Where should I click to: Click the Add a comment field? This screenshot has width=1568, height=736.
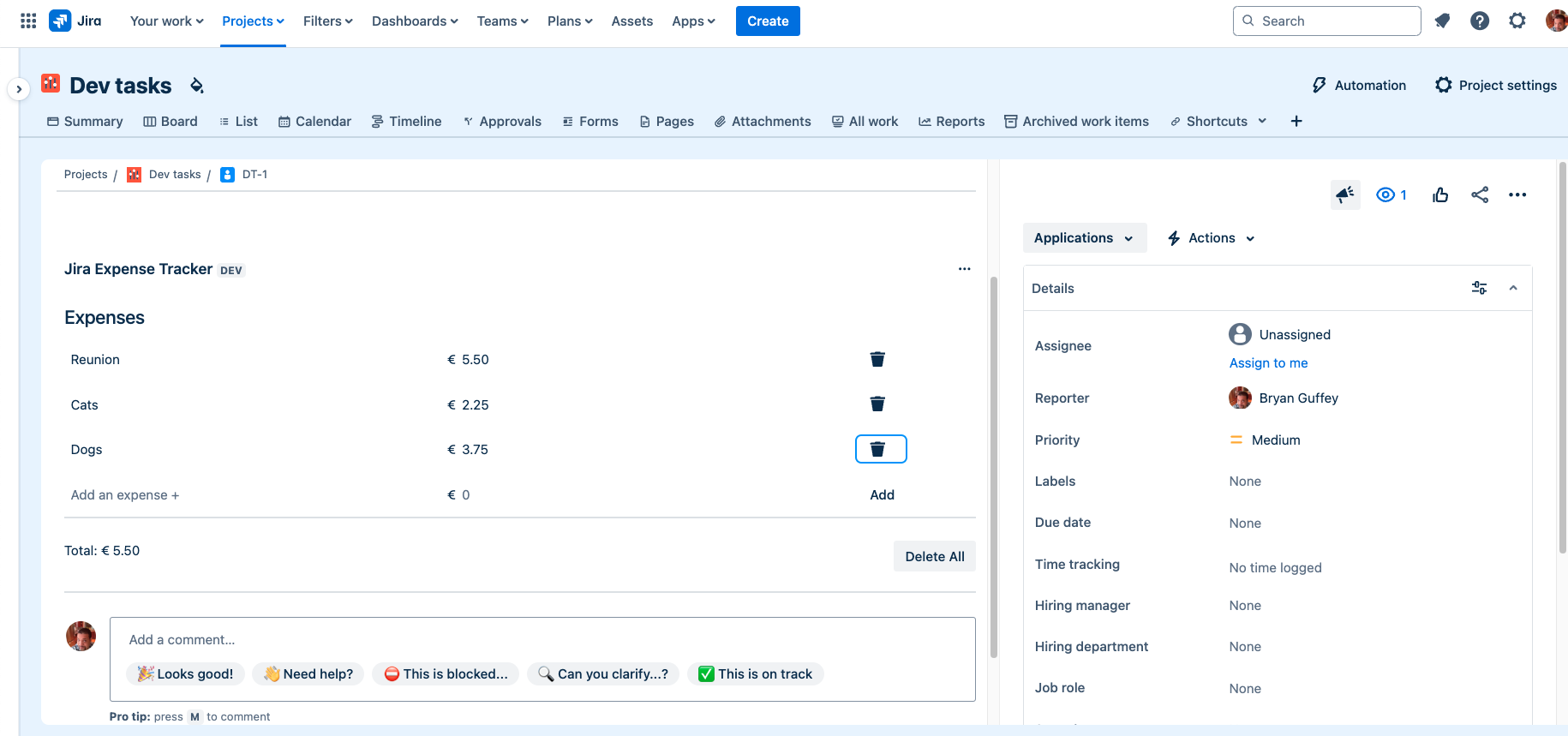542,639
